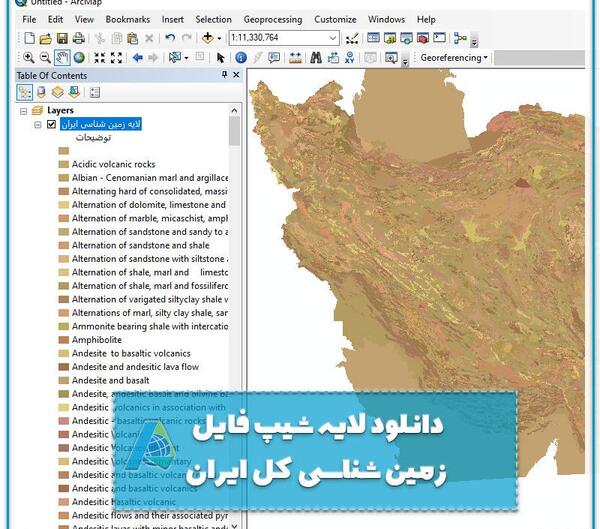This screenshot has width=600, height=529.
Task: Open the Georeferencing dropdown menu
Action: pyautogui.click(x=454, y=58)
